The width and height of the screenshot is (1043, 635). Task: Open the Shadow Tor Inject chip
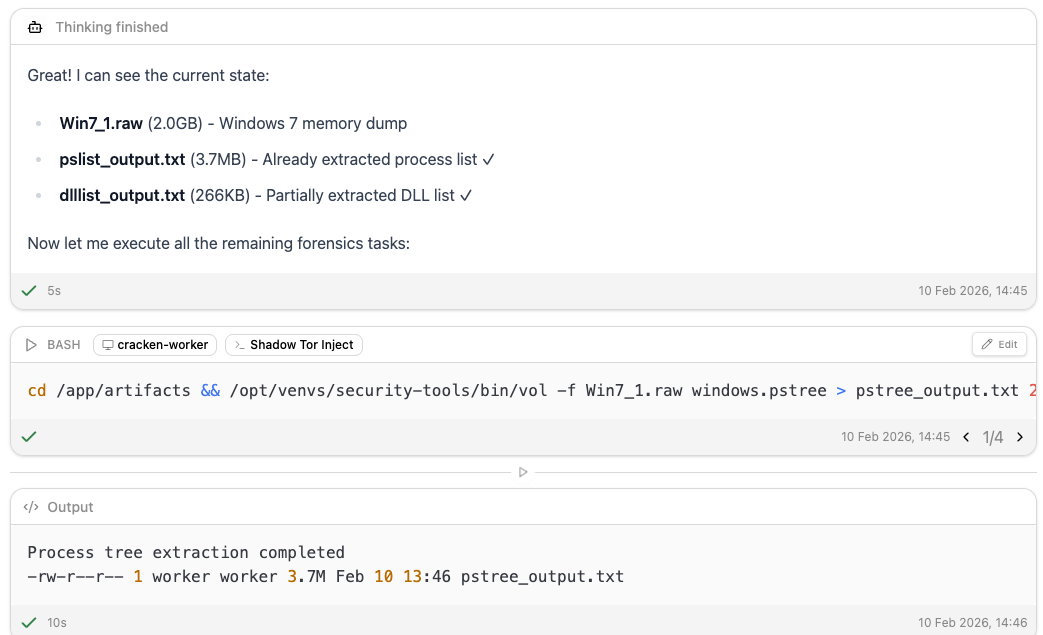pyautogui.click(x=294, y=344)
